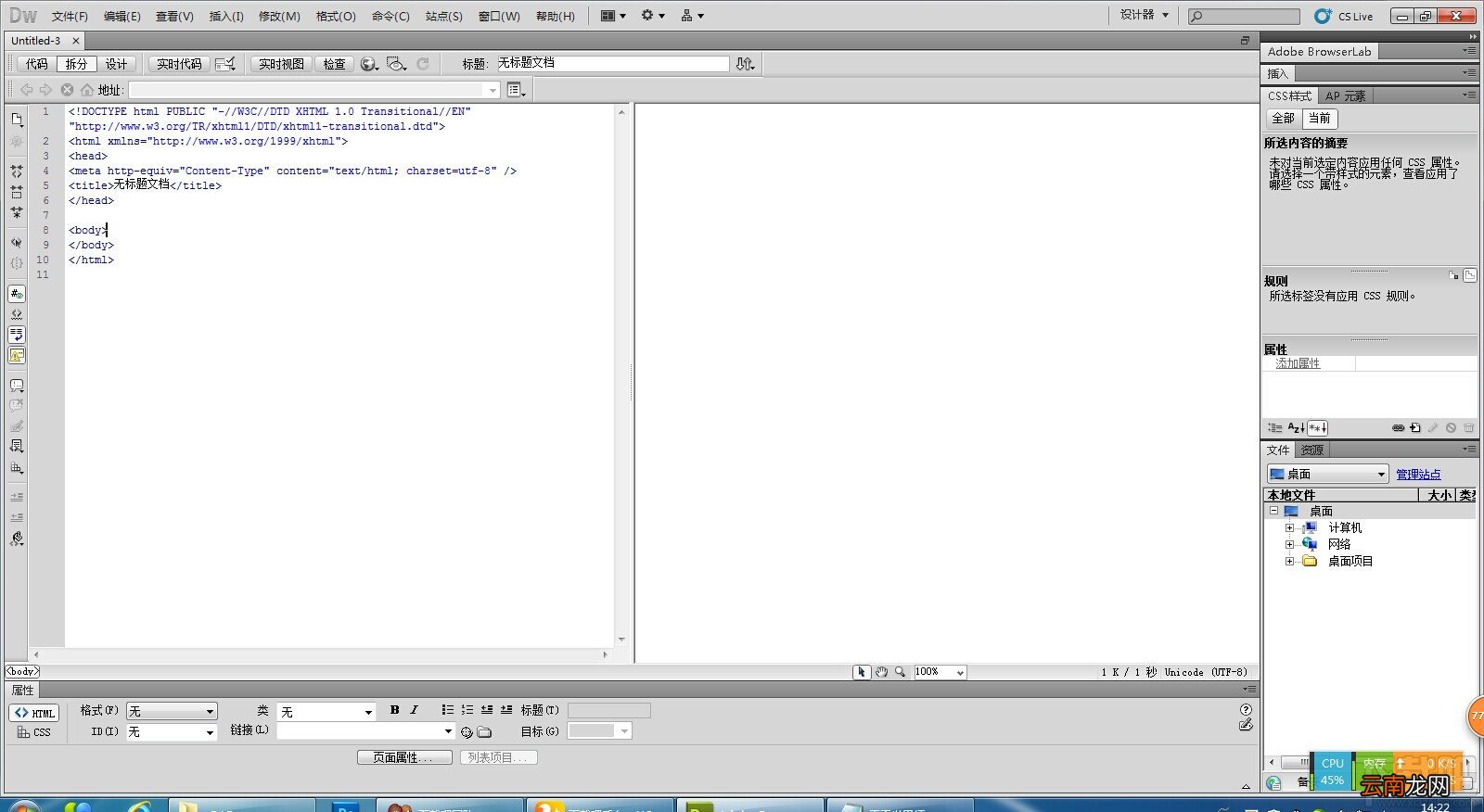Click the 检查 (Inspect) button
Image resolution: width=1484 pixels, height=812 pixels.
334,64
